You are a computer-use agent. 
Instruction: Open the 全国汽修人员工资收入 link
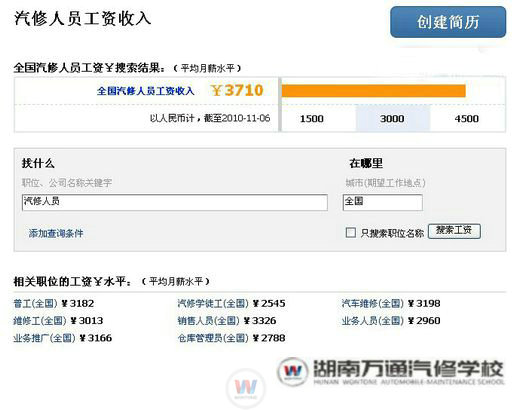(145, 91)
